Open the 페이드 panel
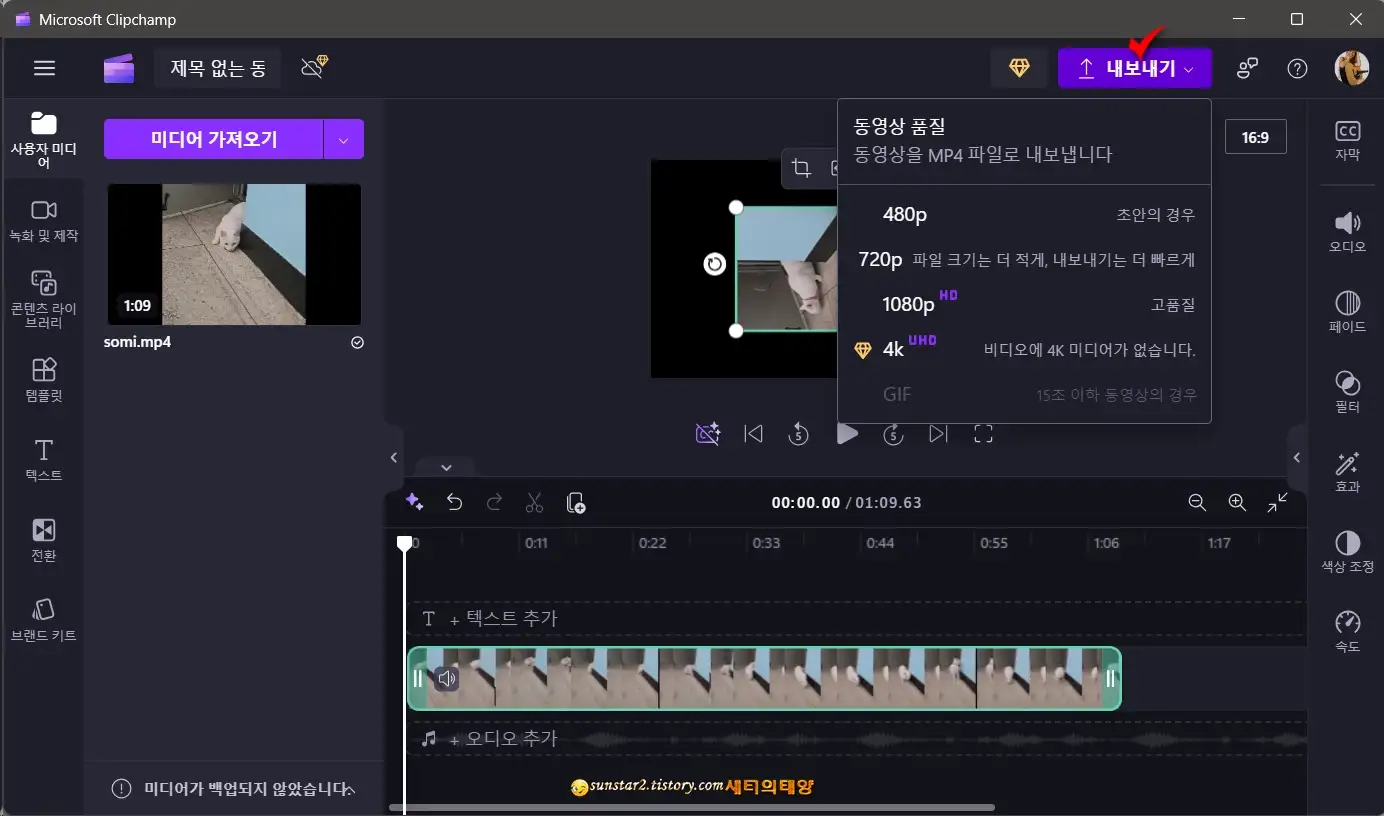Viewport: 1384px width, 816px height. (1348, 310)
